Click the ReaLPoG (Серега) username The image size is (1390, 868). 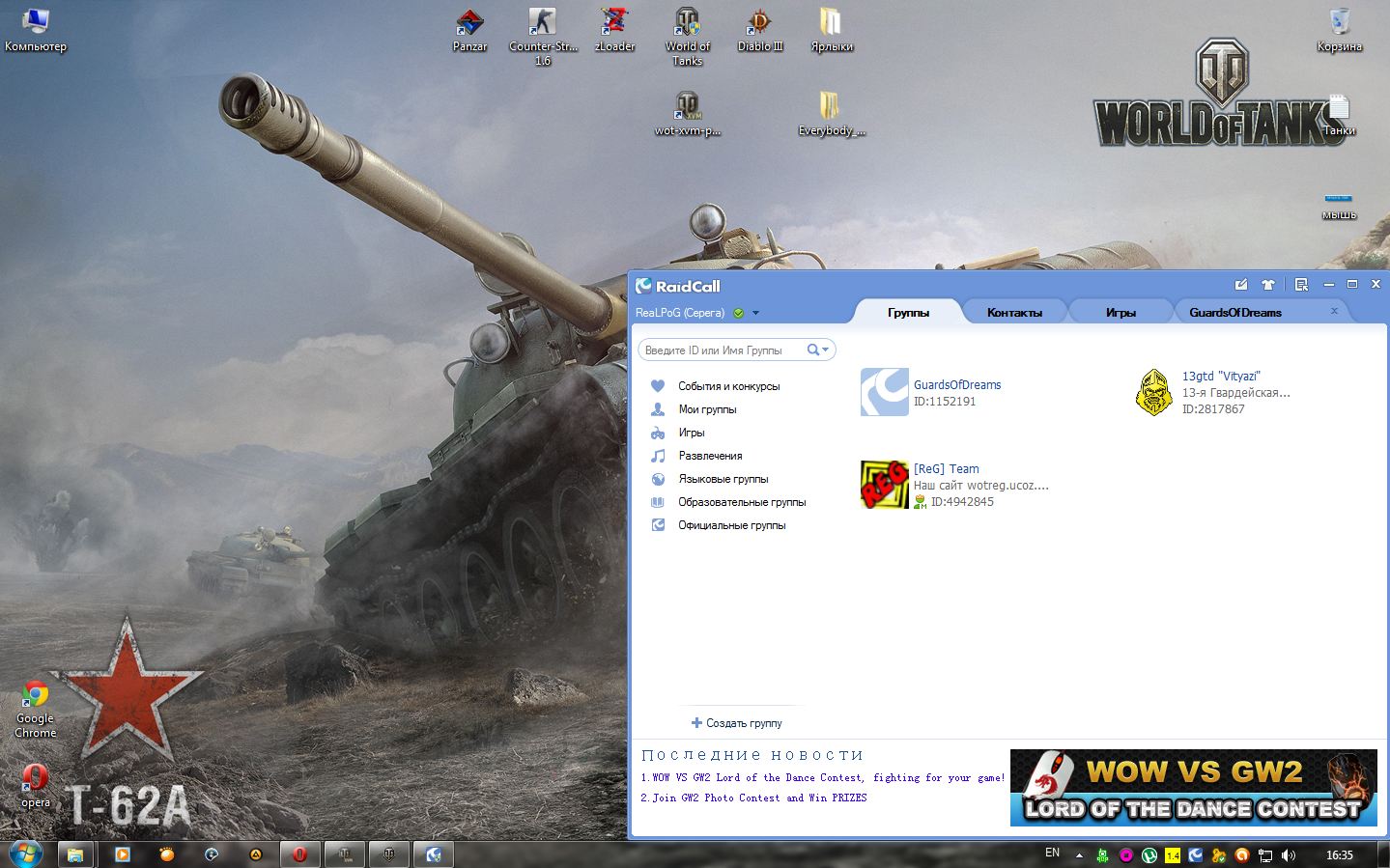pos(680,313)
